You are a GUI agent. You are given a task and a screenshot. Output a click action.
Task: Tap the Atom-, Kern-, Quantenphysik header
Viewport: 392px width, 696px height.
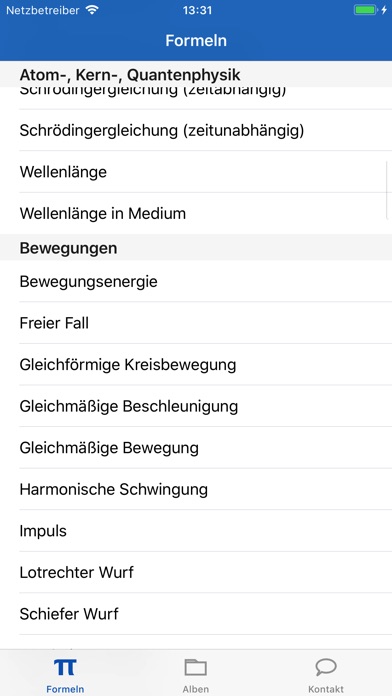(x=196, y=74)
